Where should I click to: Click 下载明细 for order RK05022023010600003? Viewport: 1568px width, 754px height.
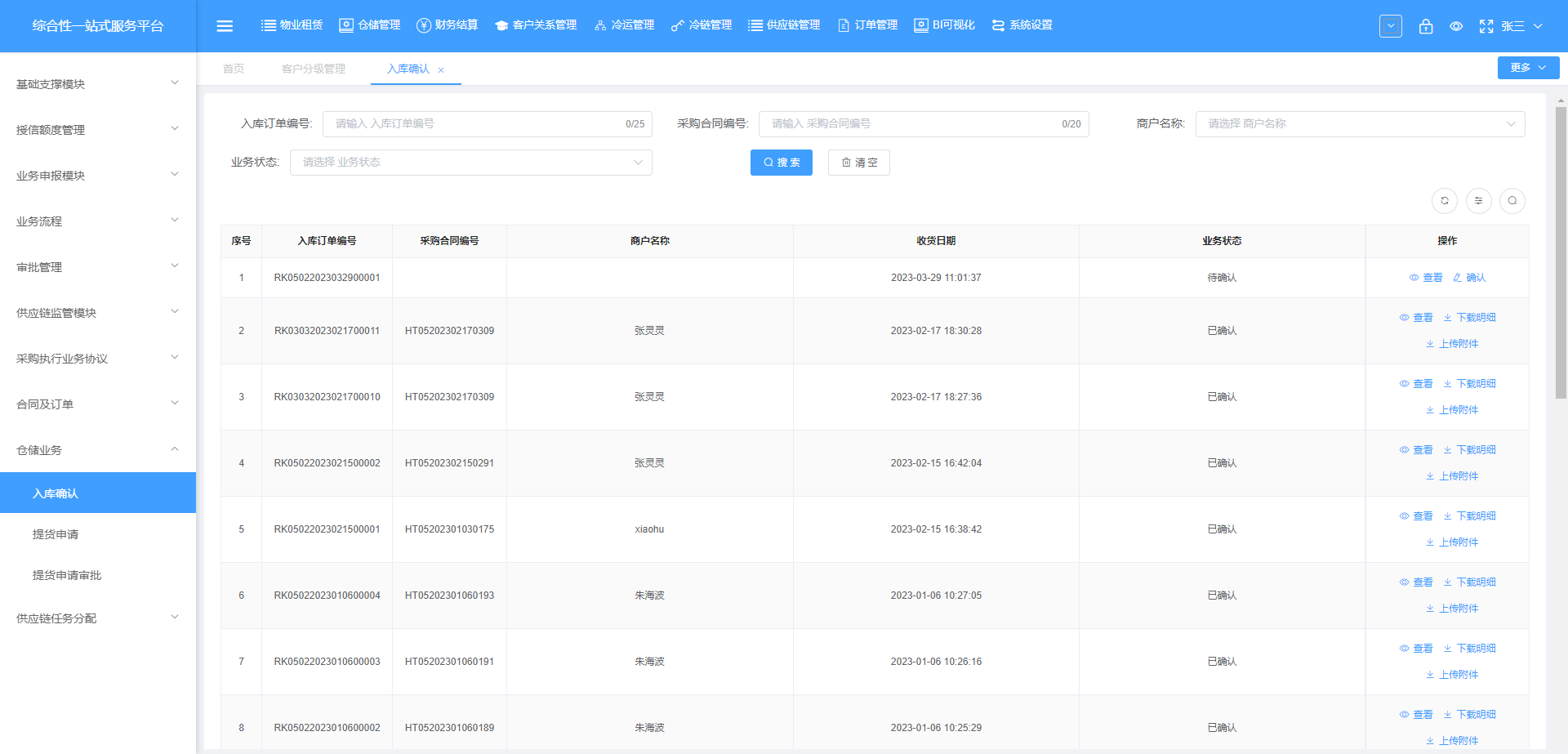pyautogui.click(x=1469, y=649)
